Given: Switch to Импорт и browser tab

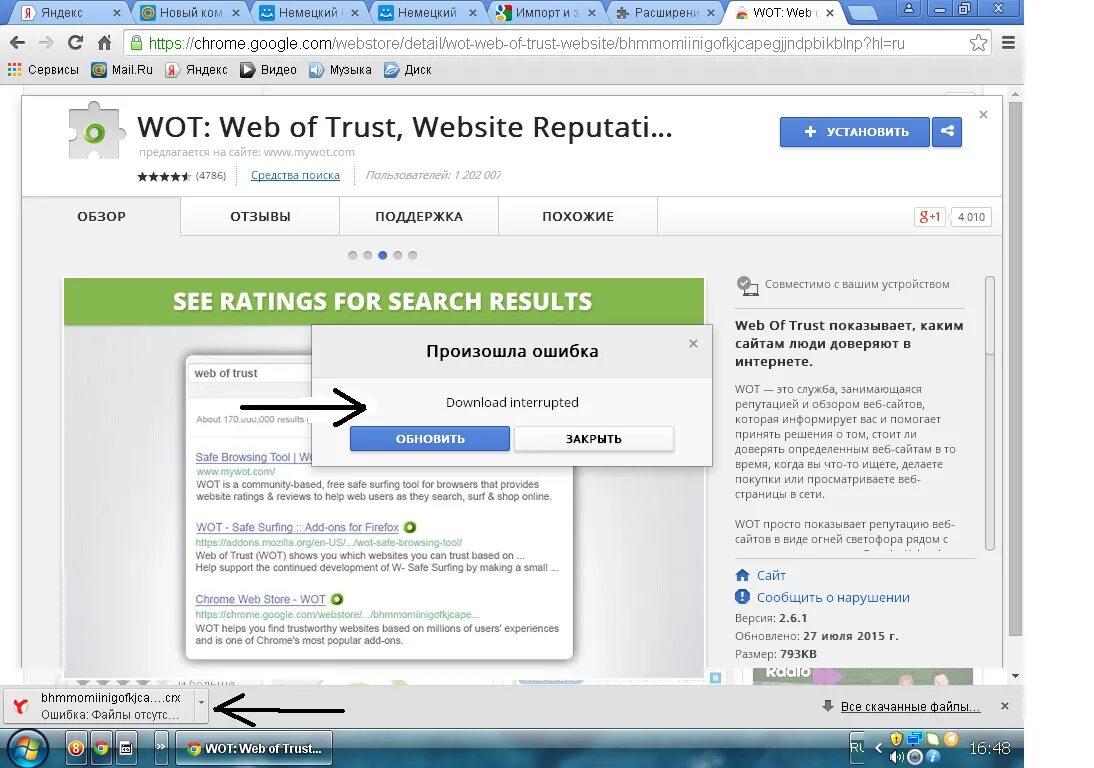Looking at the screenshot, I should click(x=546, y=13).
